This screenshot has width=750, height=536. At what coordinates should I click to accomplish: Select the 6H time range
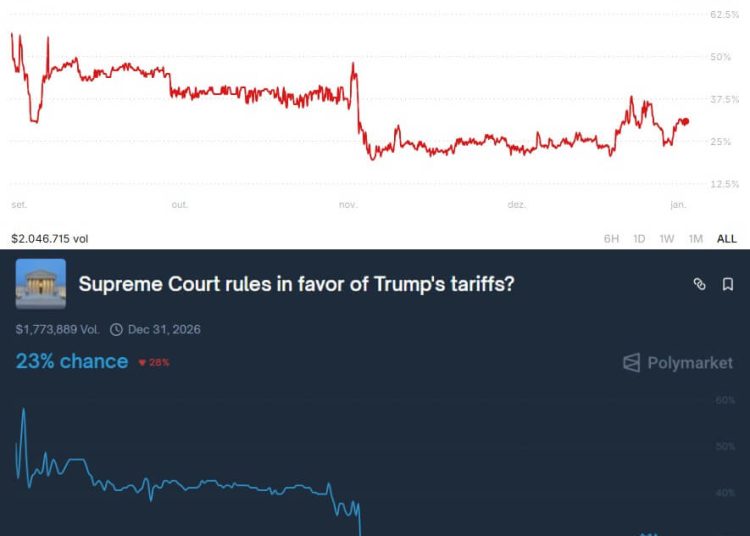[x=611, y=239]
